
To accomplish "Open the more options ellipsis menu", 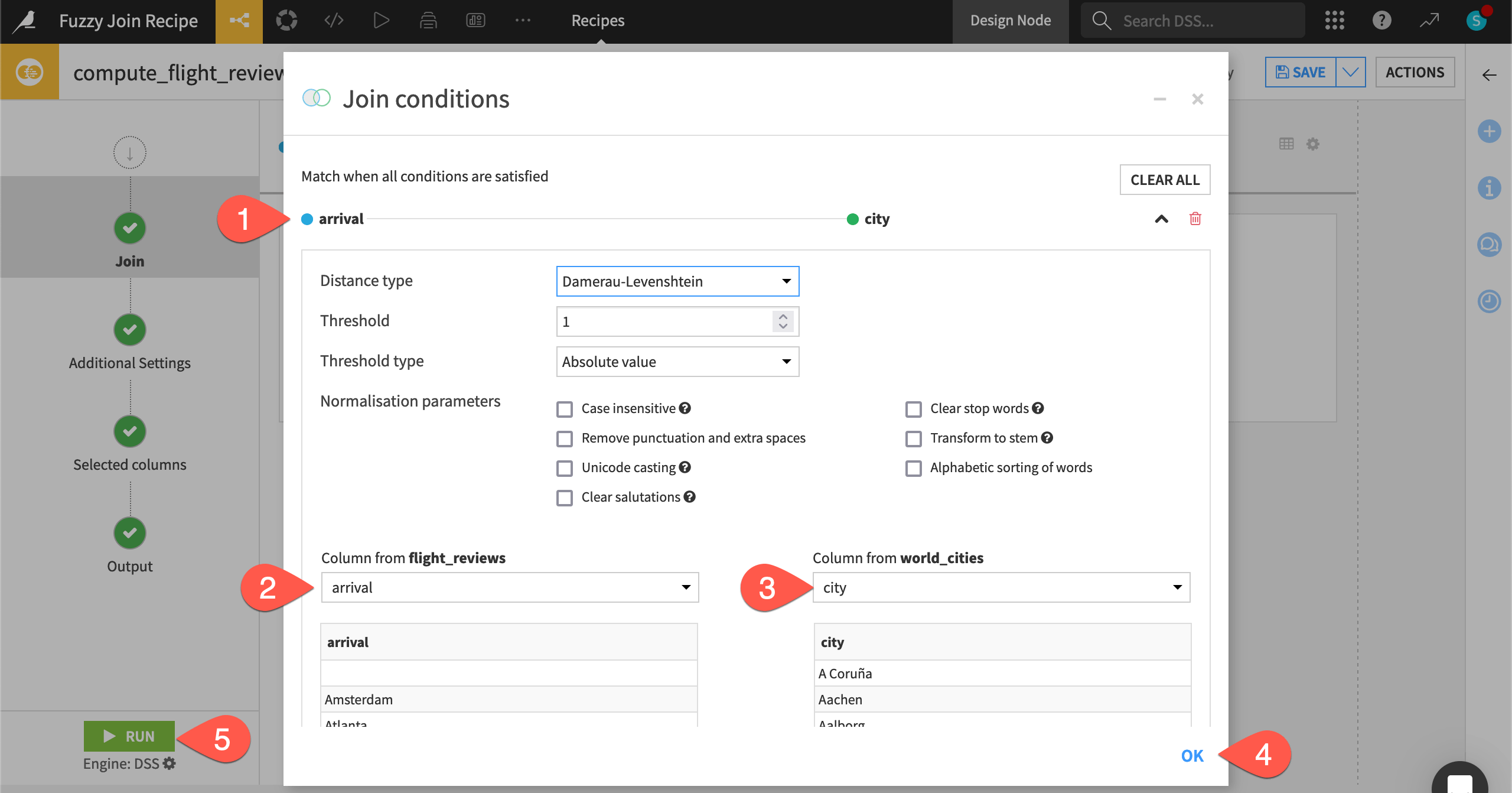I will pyautogui.click(x=523, y=21).
